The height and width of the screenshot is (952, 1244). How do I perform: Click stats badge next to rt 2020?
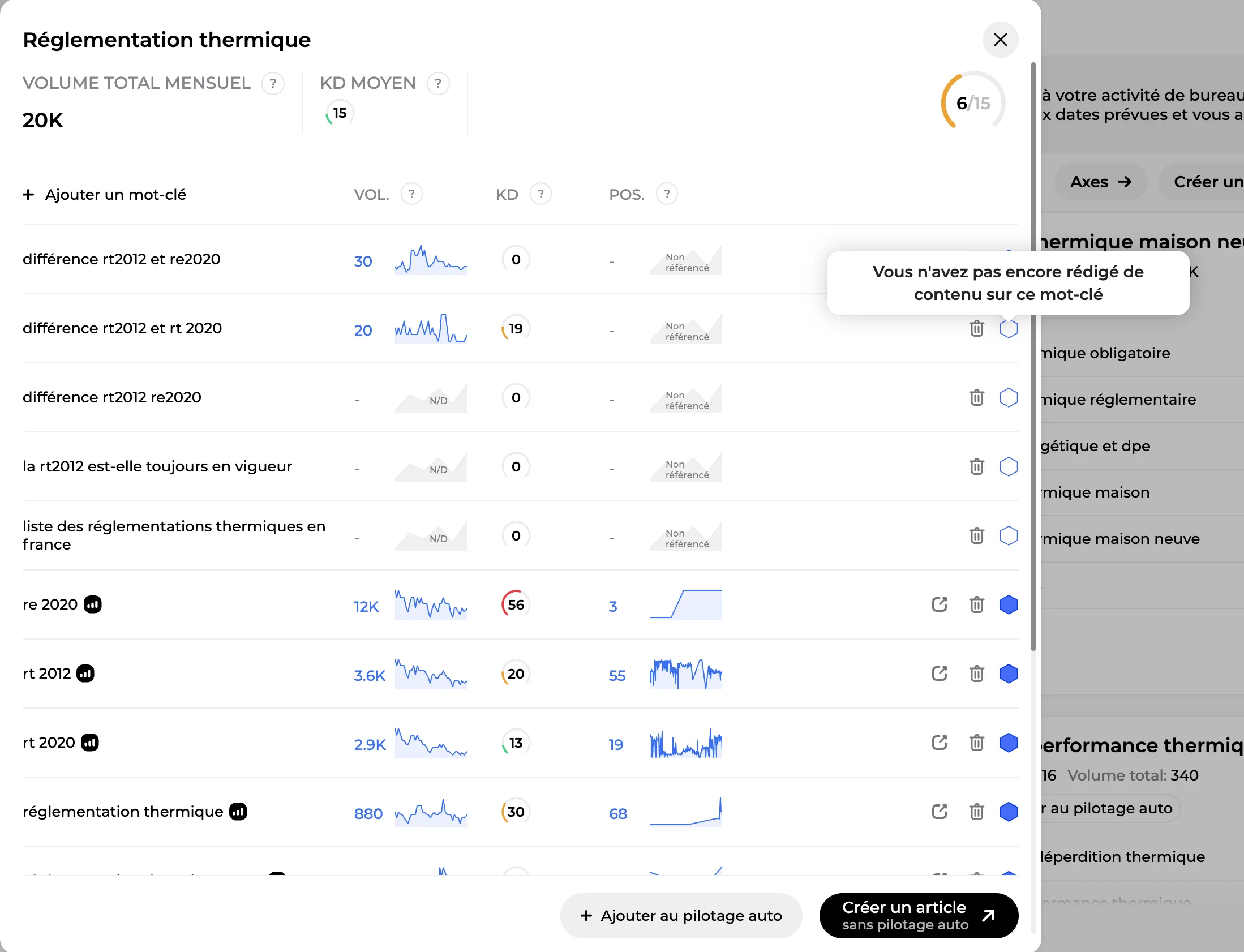click(x=89, y=743)
